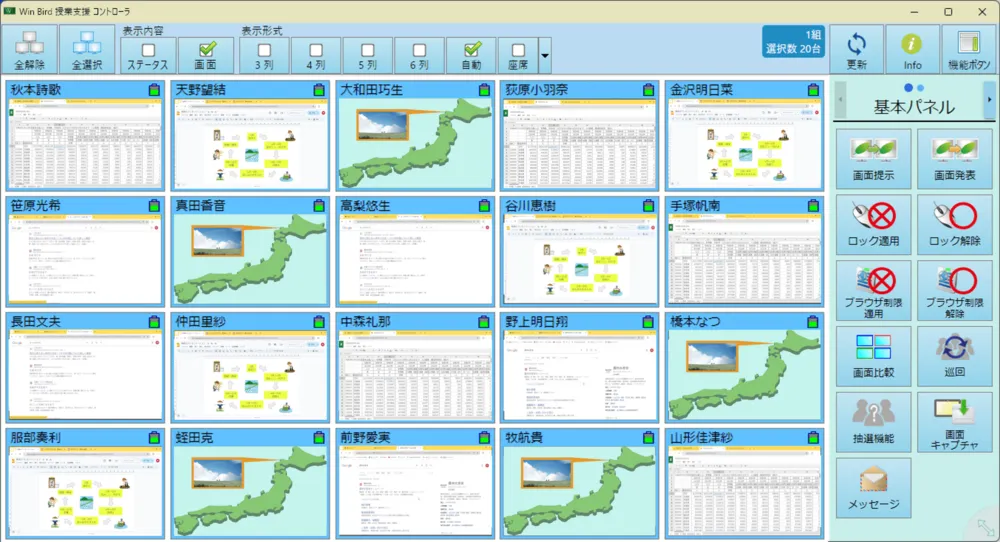
Task: Apply mouse lock with ロック適用
Action: point(873,224)
